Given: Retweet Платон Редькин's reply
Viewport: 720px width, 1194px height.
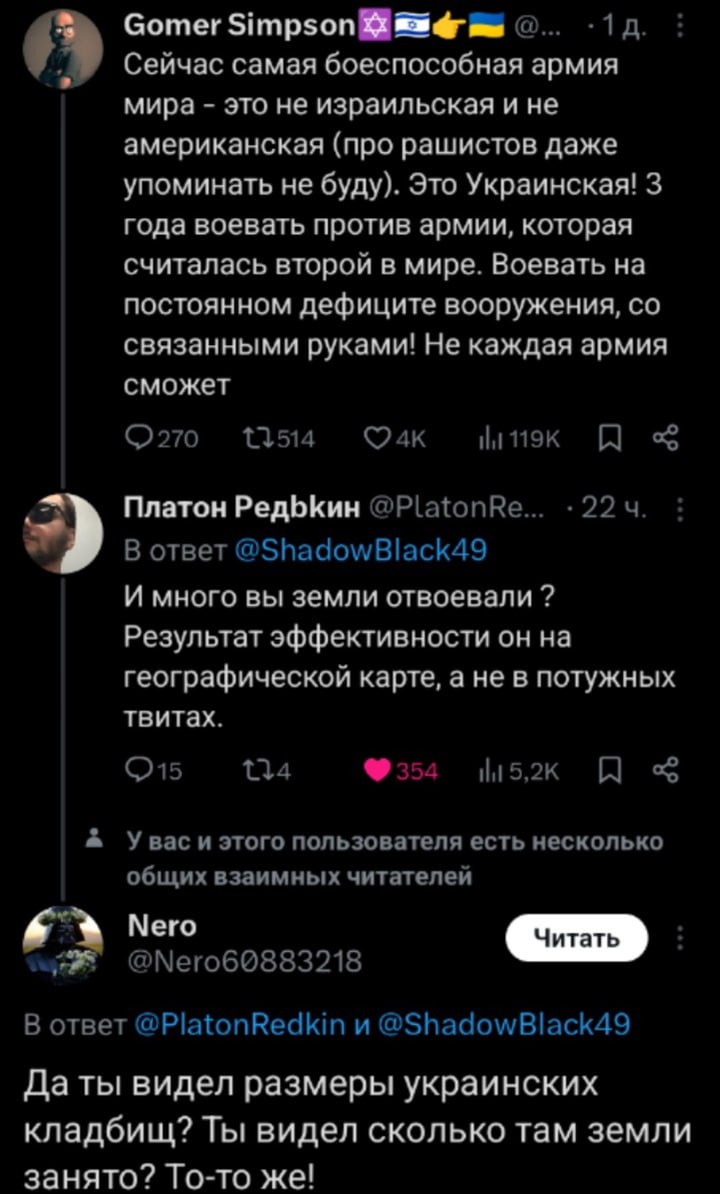Looking at the screenshot, I should click(x=257, y=771).
